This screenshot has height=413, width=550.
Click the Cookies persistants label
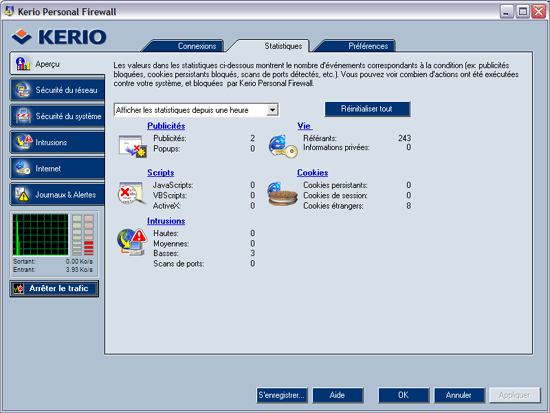click(335, 185)
